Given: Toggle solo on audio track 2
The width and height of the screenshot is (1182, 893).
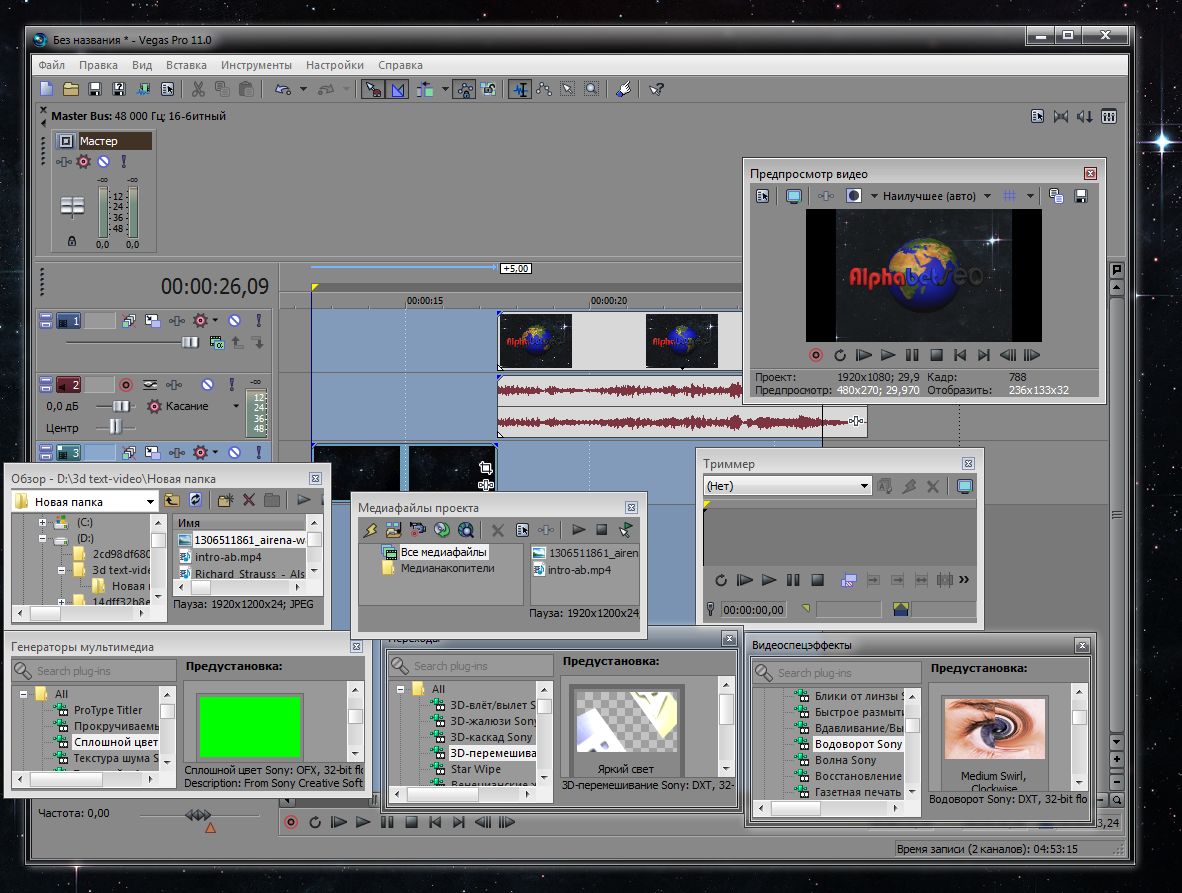Looking at the screenshot, I should [x=230, y=384].
